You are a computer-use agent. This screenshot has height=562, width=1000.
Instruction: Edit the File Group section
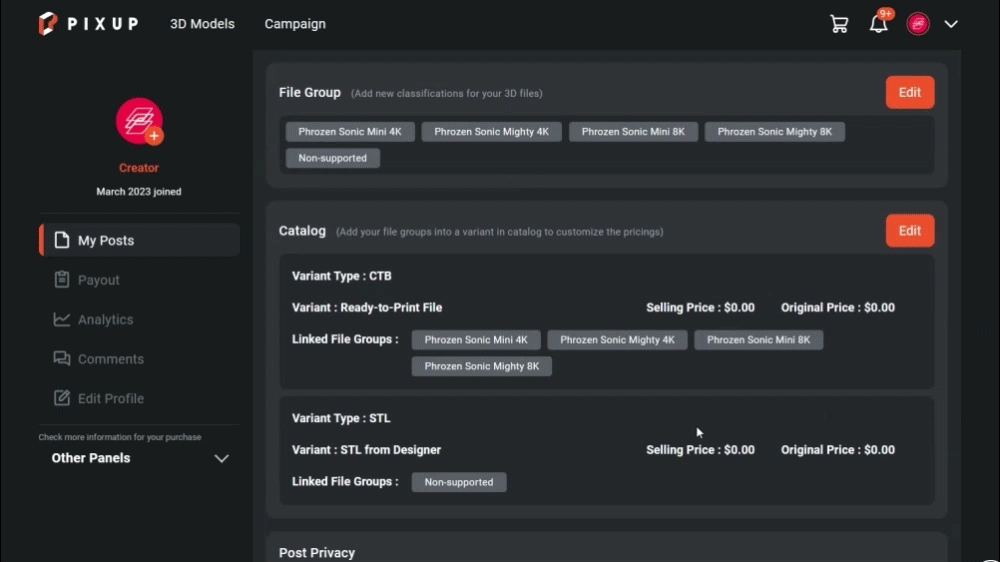(x=909, y=92)
